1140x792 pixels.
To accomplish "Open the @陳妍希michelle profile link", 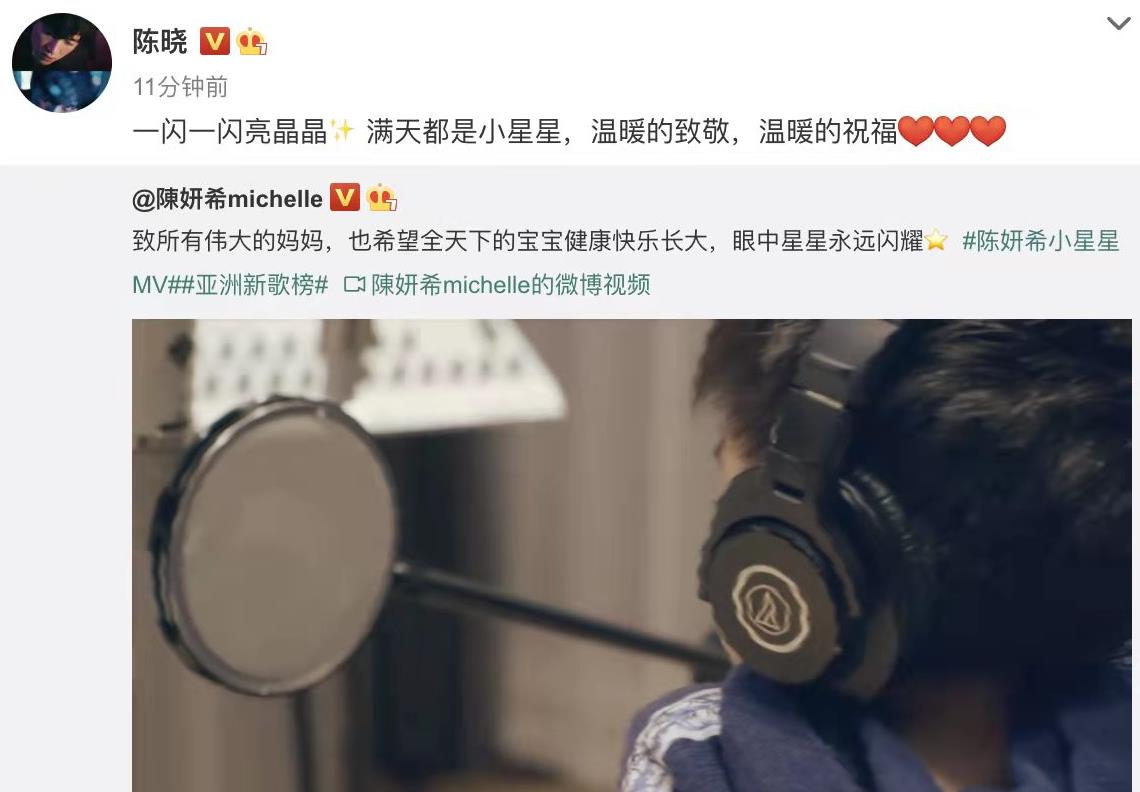I will 227,199.
